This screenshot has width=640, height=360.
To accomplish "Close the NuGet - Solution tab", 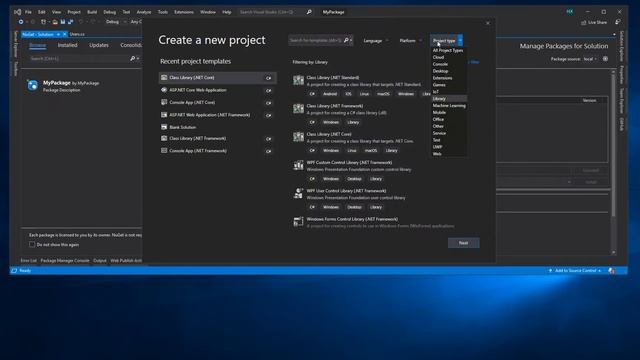I will point(64,34).
